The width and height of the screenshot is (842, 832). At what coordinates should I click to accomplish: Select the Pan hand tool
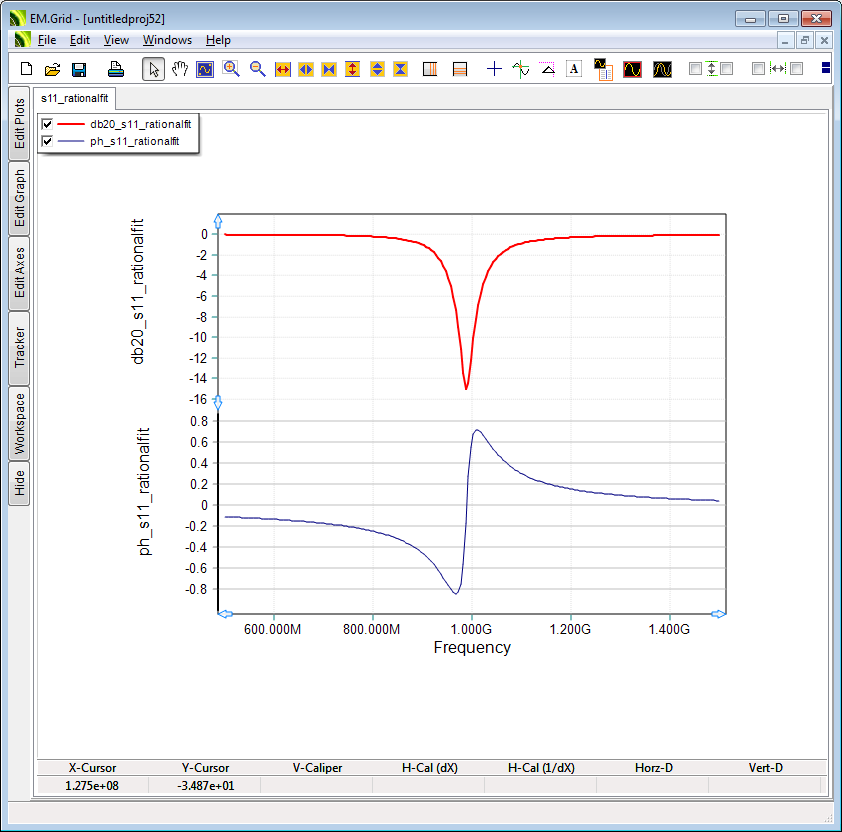(180, 69)
